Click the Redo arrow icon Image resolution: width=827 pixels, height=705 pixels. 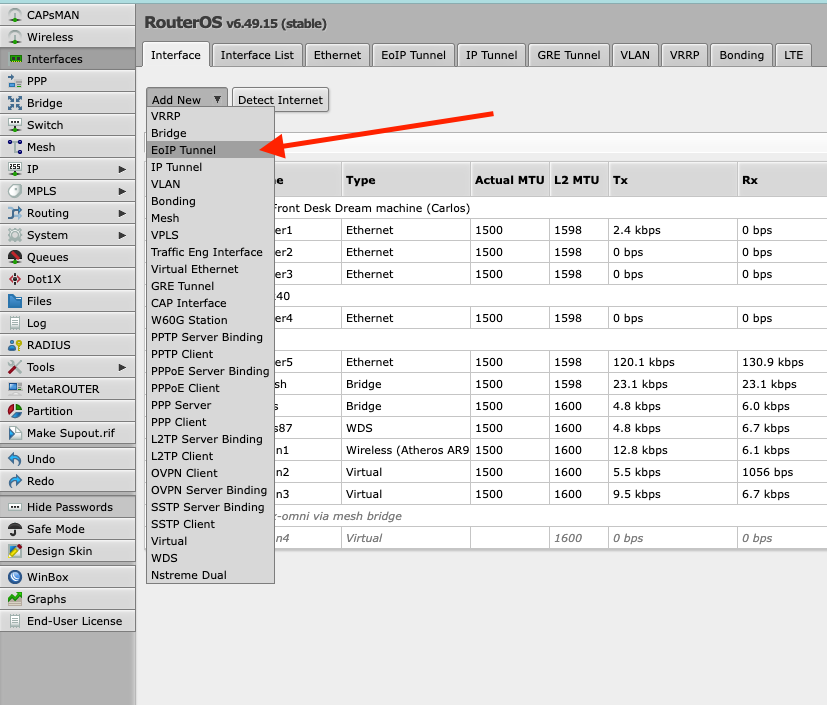pos(15,481)
